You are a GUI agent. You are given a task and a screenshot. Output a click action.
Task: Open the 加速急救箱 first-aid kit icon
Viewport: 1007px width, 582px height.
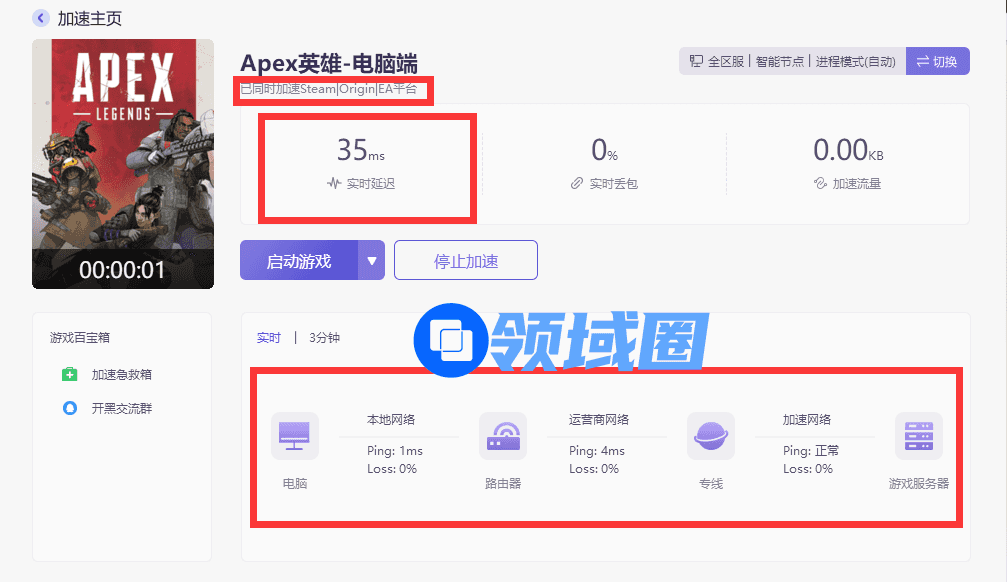(69, 375)
